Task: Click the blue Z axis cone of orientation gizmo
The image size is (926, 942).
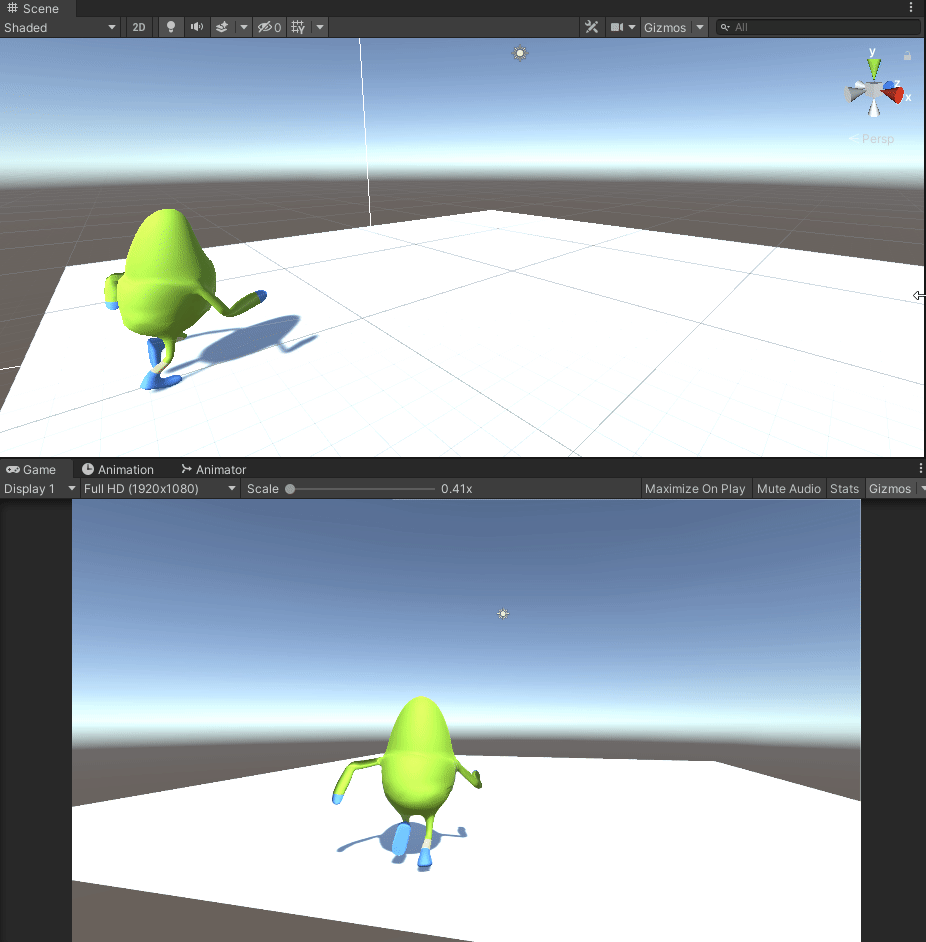Action: pyautogui.click(x=889, y=85)
